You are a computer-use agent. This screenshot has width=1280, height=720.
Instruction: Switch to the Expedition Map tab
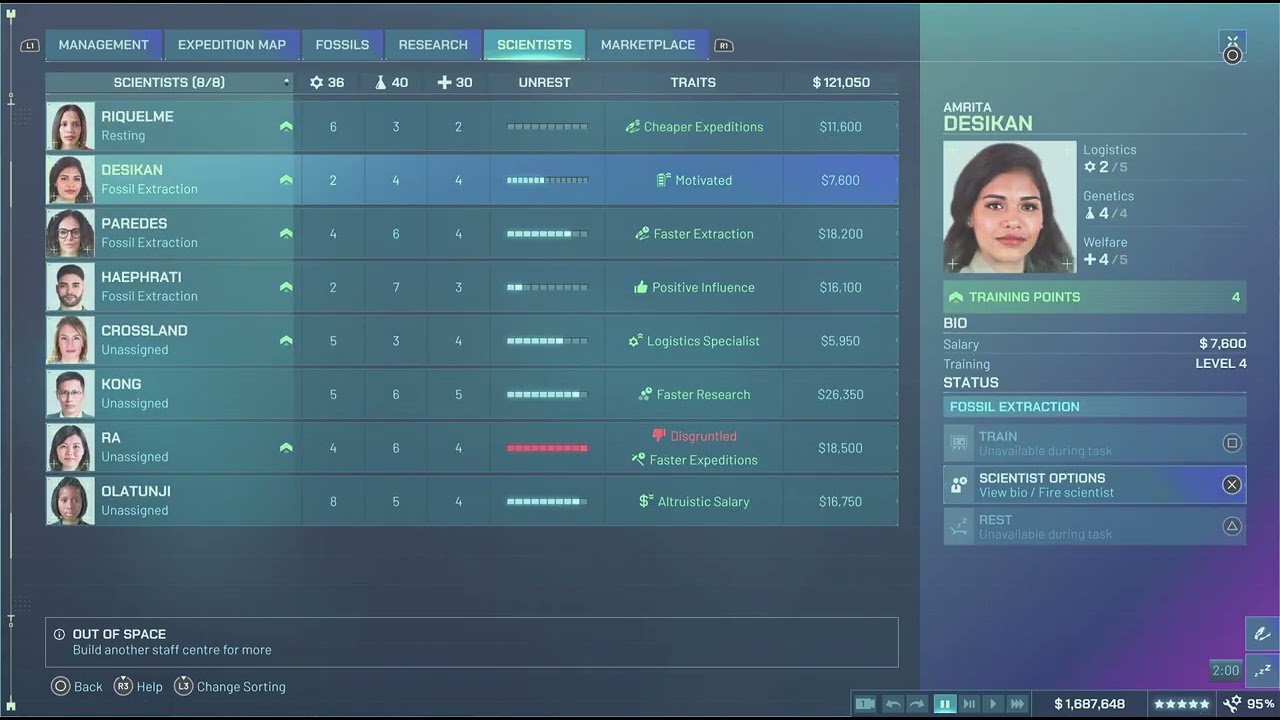tap(231, 45)
